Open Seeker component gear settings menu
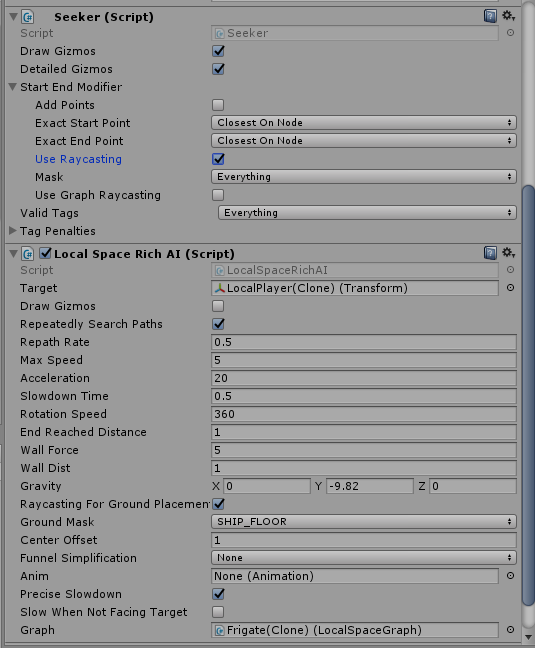The width and height of the screenshot is (535, 648). [x=508, y=17]
